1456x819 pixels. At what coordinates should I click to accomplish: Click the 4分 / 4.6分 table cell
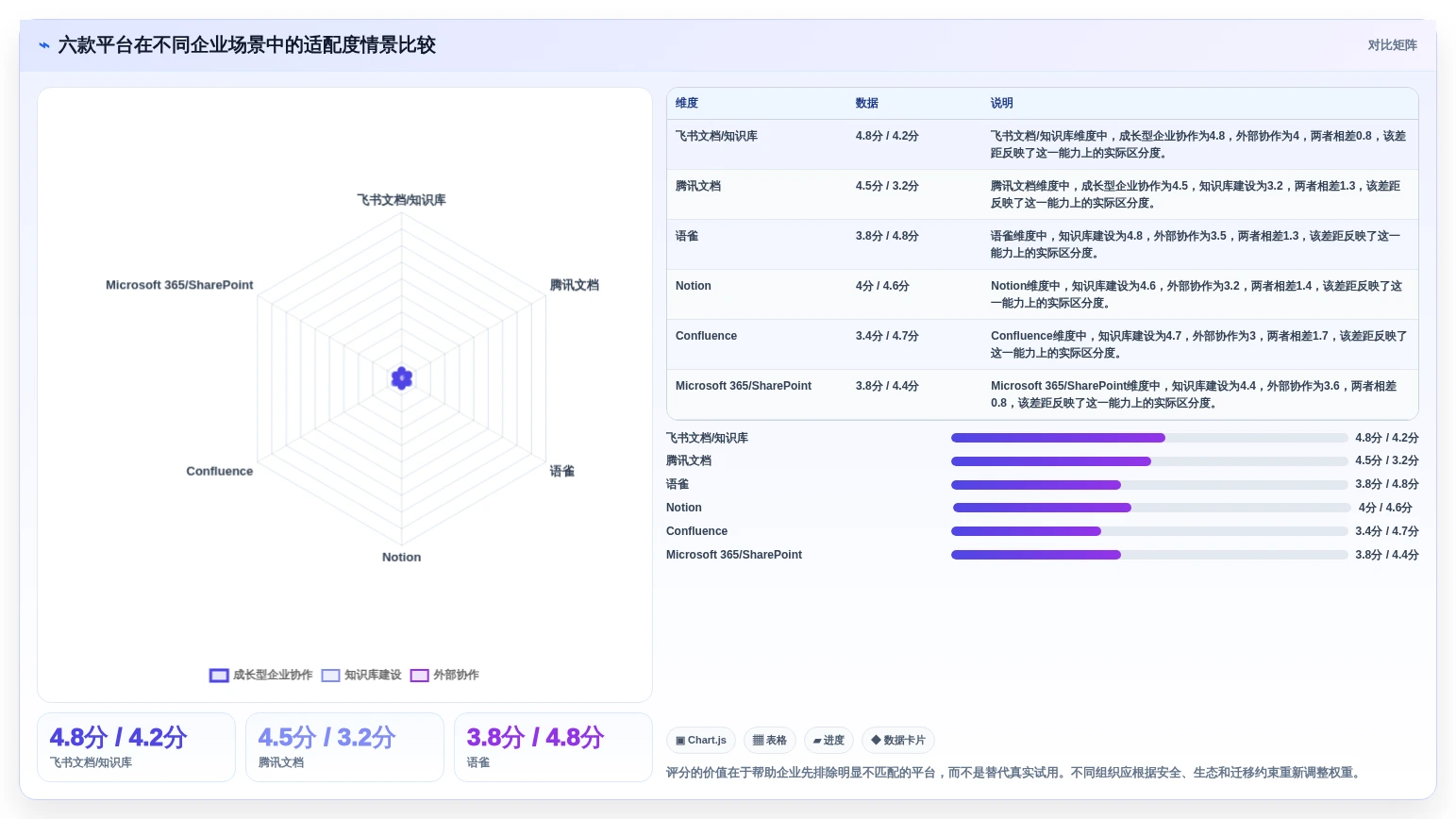(882, 287)
